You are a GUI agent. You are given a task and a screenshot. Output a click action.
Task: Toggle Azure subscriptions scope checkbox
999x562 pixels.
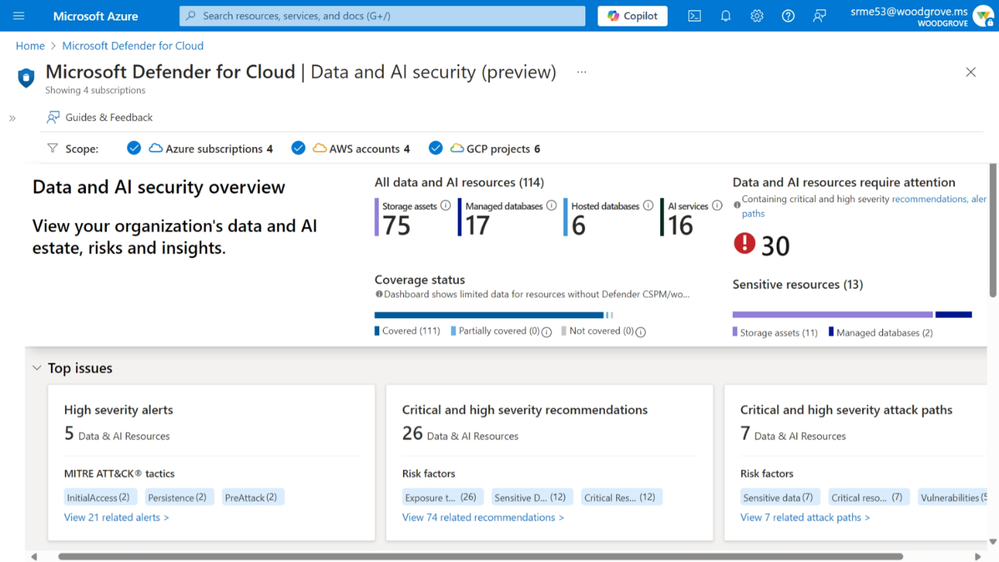click(134, 148)
